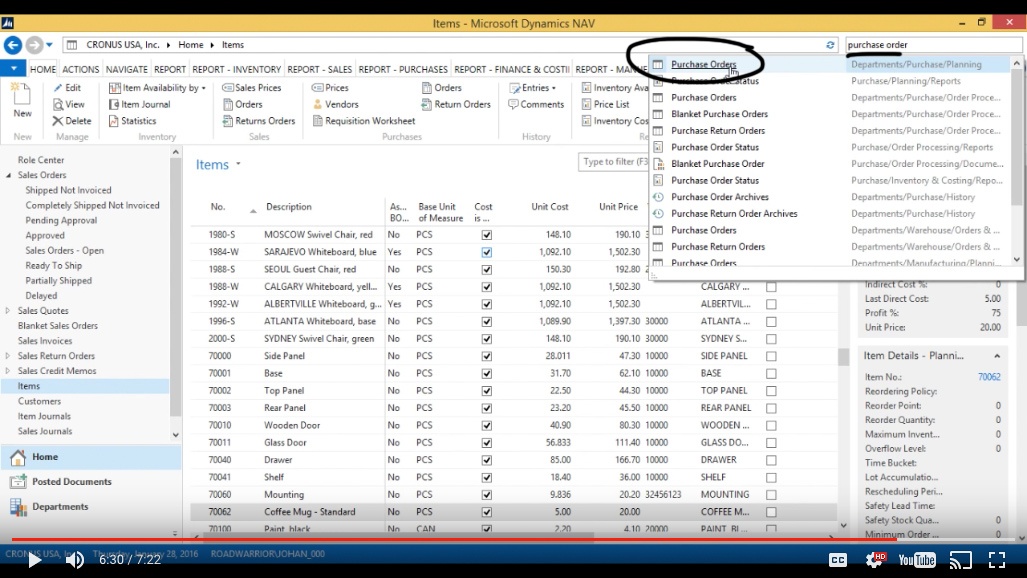The width and height of the screenshot is (1027, 578).
Task: Open REPORT - INVENTORY tab
Action: point(236,69)
